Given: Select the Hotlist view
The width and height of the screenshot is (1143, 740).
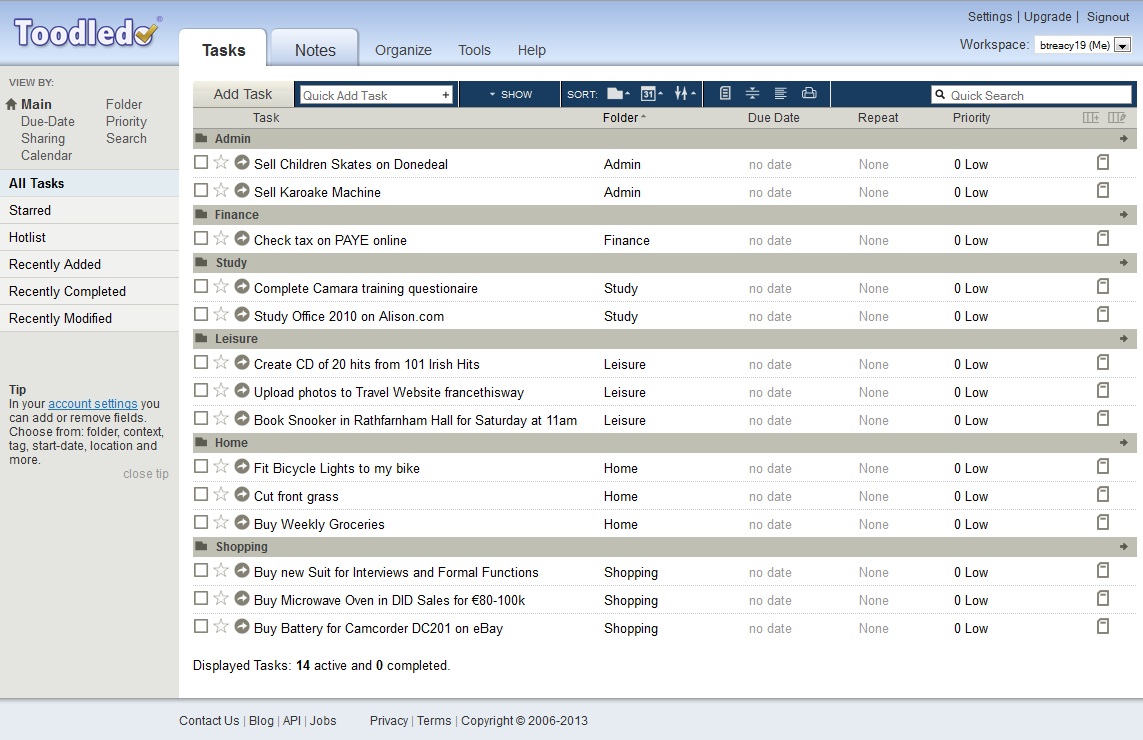Looking at the screenshot, I should point(89,237).
